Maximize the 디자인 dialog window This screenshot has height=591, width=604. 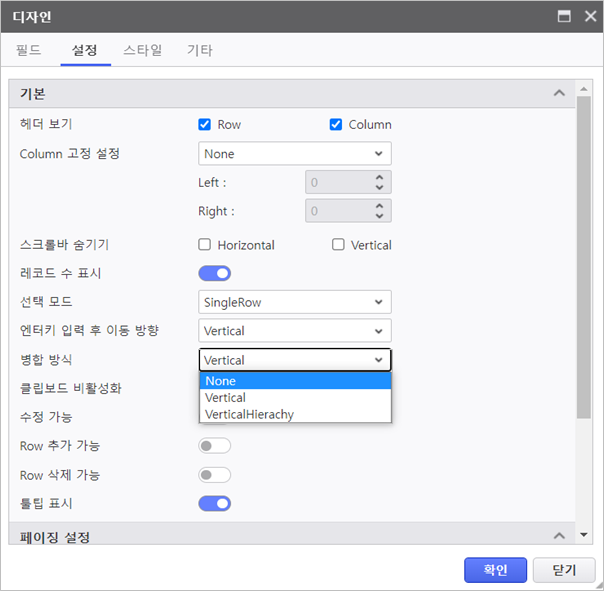pos(564,17)
